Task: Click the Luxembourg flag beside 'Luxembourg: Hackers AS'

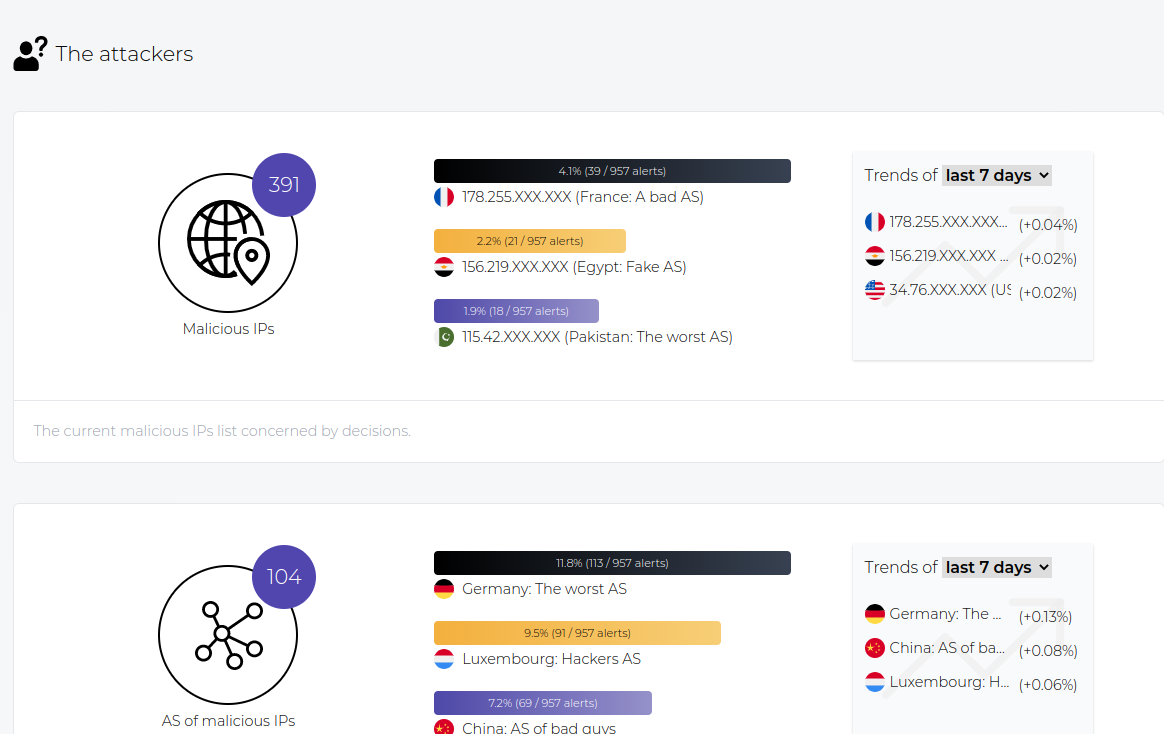Action: (x=444, y=659)
